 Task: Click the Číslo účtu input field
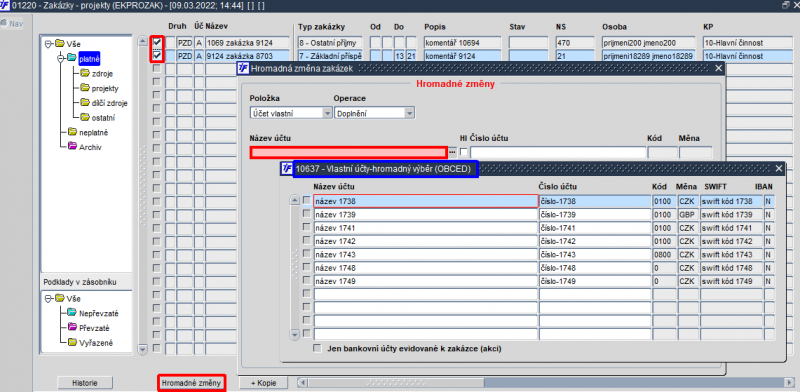click(x=558, y=152)
